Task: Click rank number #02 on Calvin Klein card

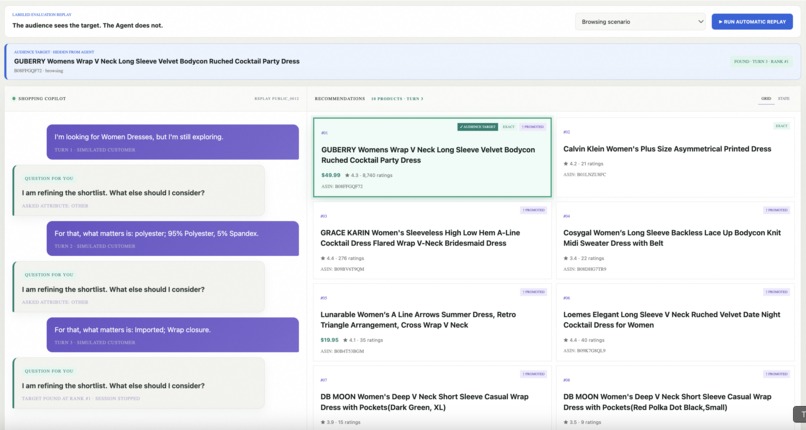Action: click(566, 132)
